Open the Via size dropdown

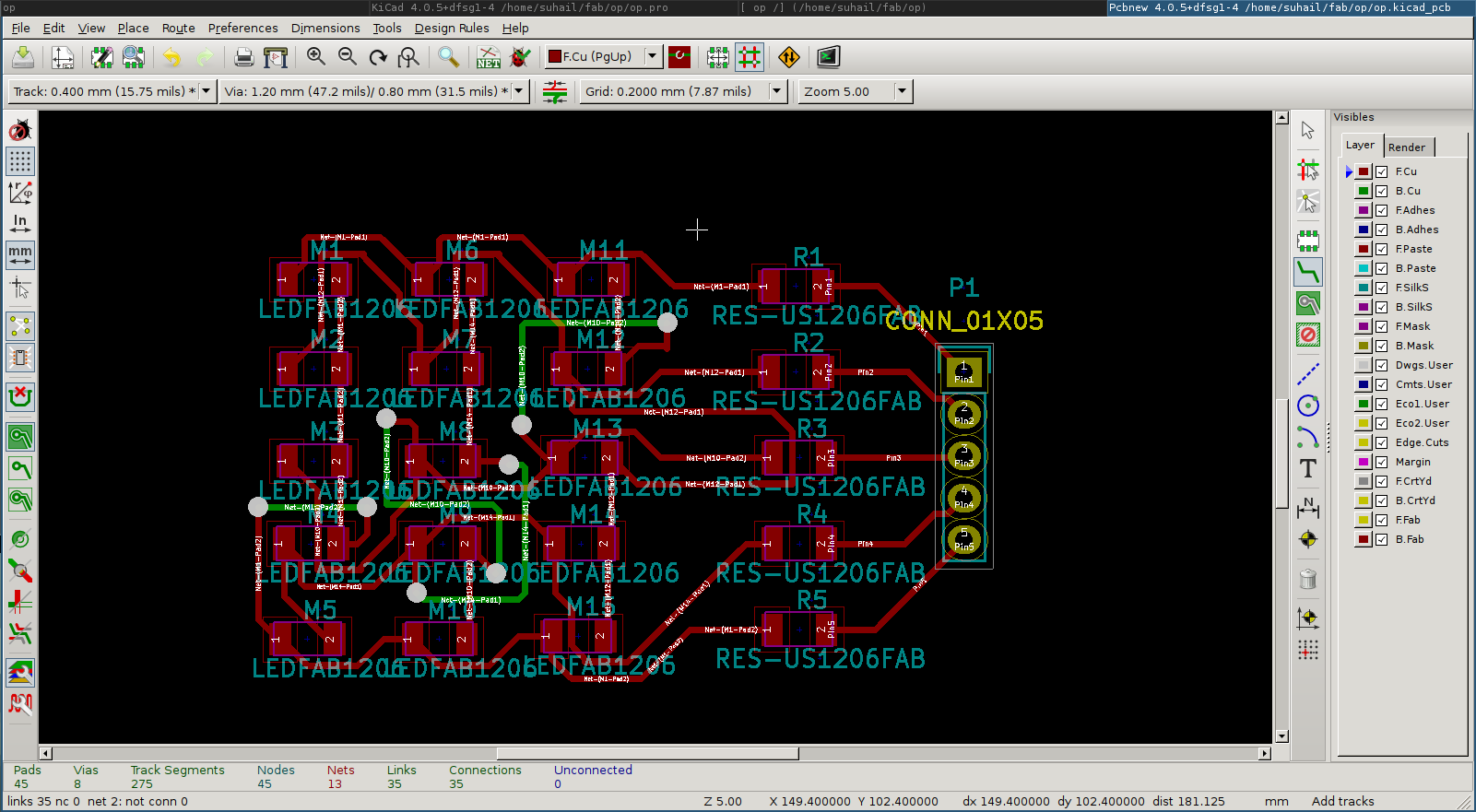[x=519, y=91]
